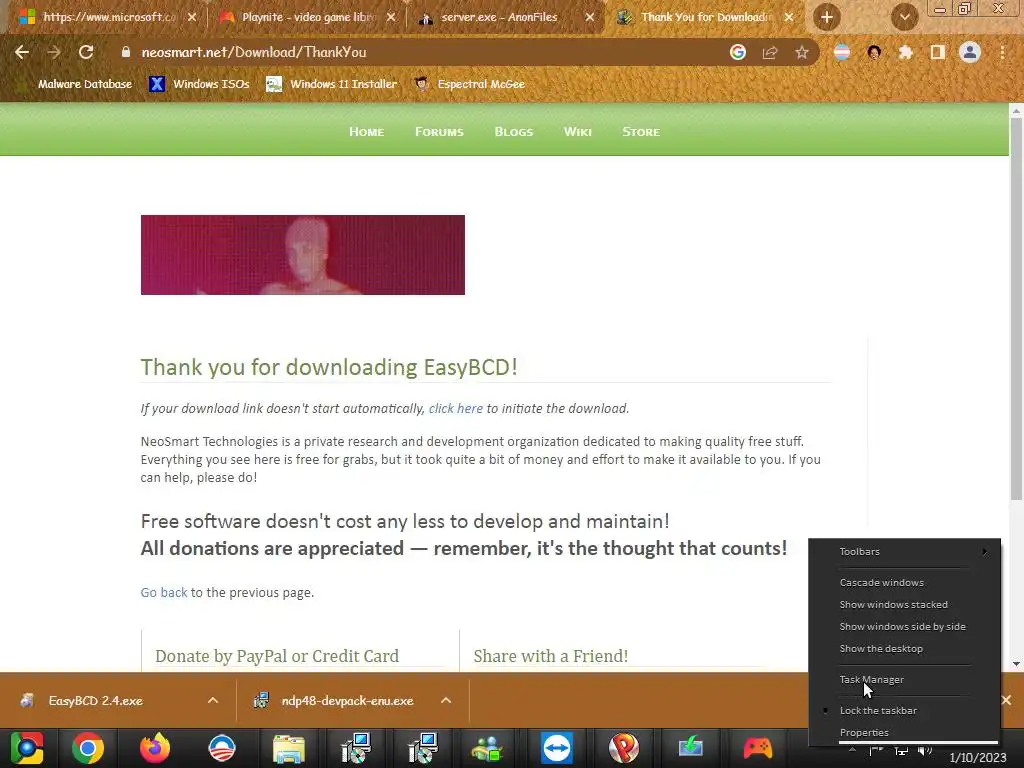Open taskbar Properties
Viewport: 1024px width, 768px height.
click(x=904, y=733)
